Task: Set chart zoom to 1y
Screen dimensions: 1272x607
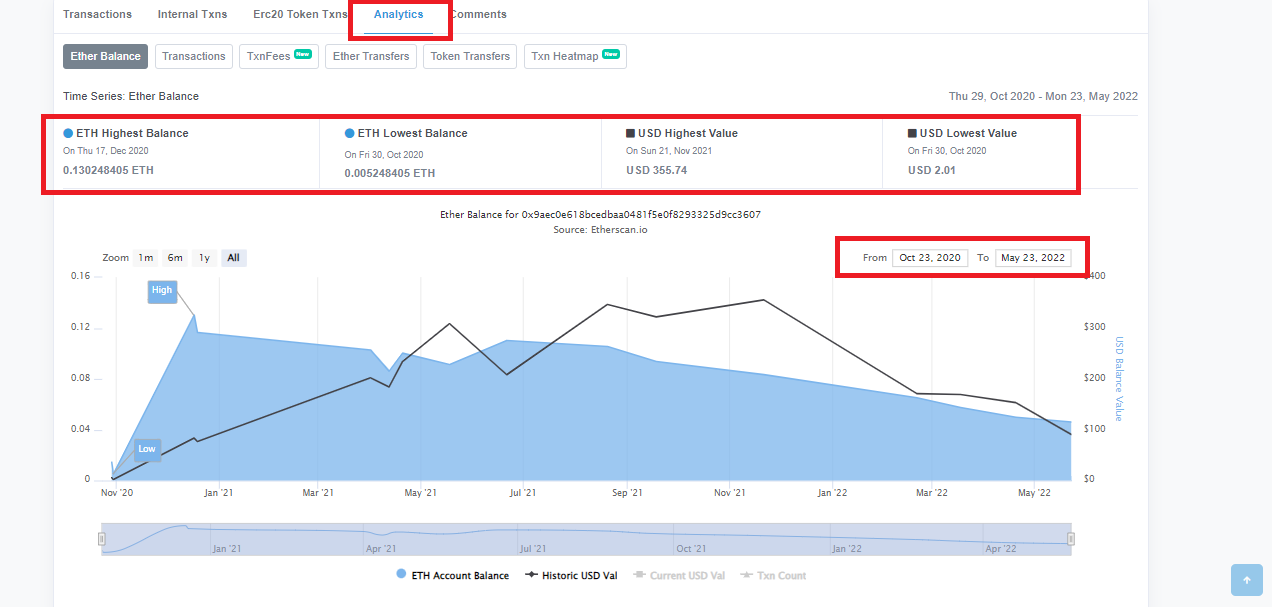Action: [x=204, y=258]
